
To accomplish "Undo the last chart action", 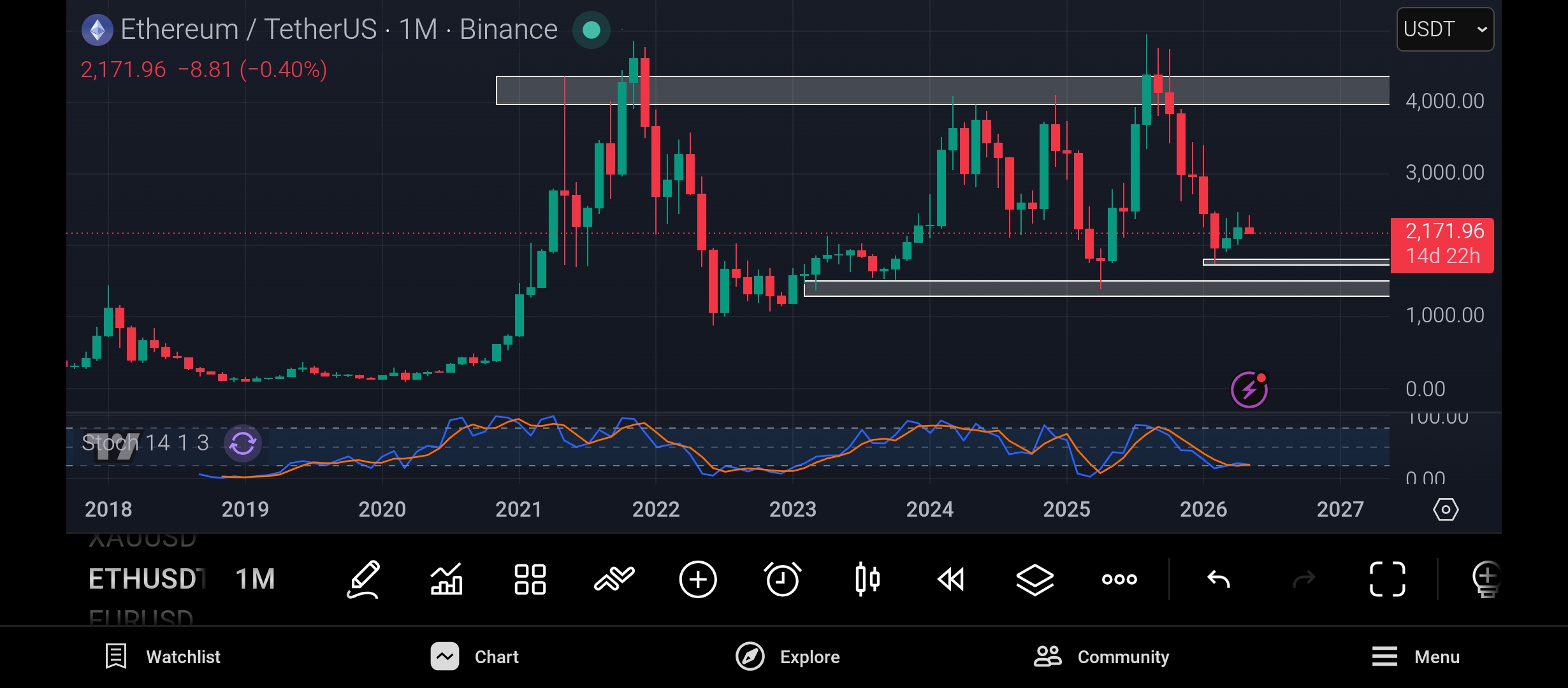I will [x=1219, y=580].
